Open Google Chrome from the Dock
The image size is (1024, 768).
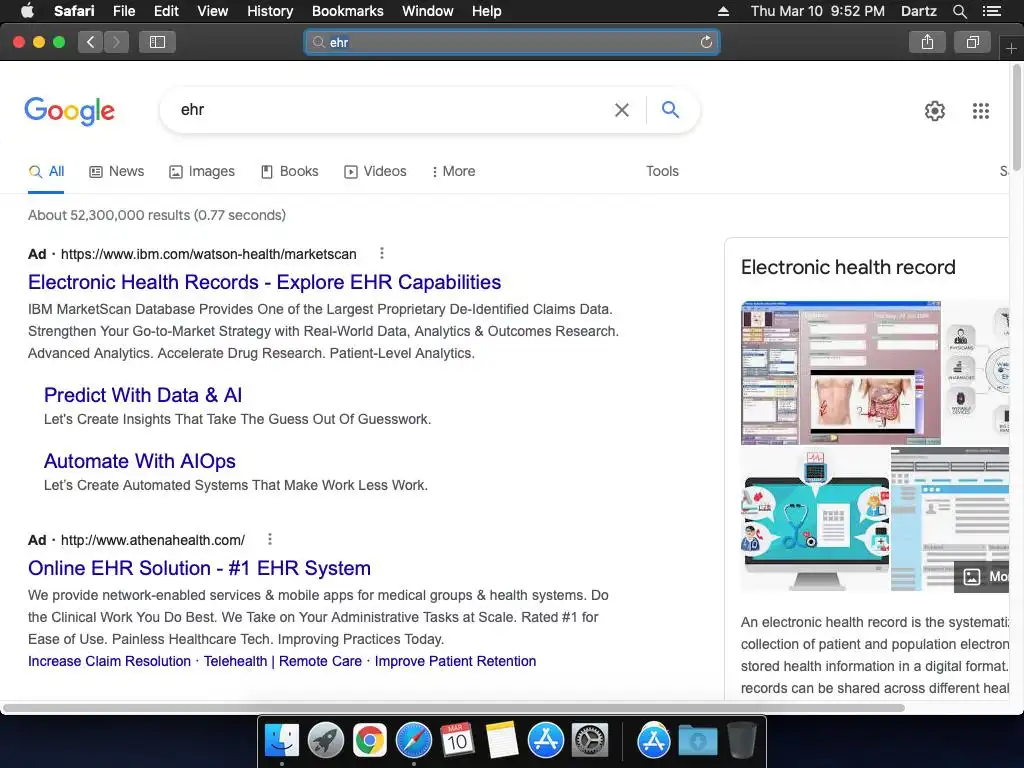pyautogui.click(x=370, y=741)
